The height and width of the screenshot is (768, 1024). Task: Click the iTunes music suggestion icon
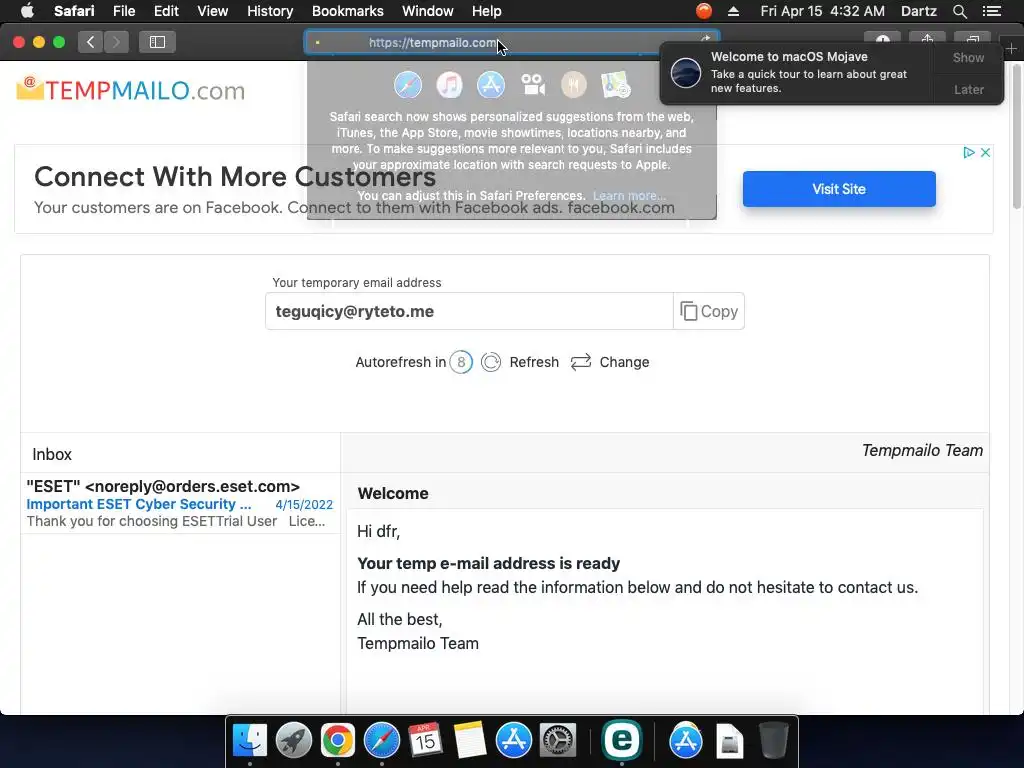449,85
